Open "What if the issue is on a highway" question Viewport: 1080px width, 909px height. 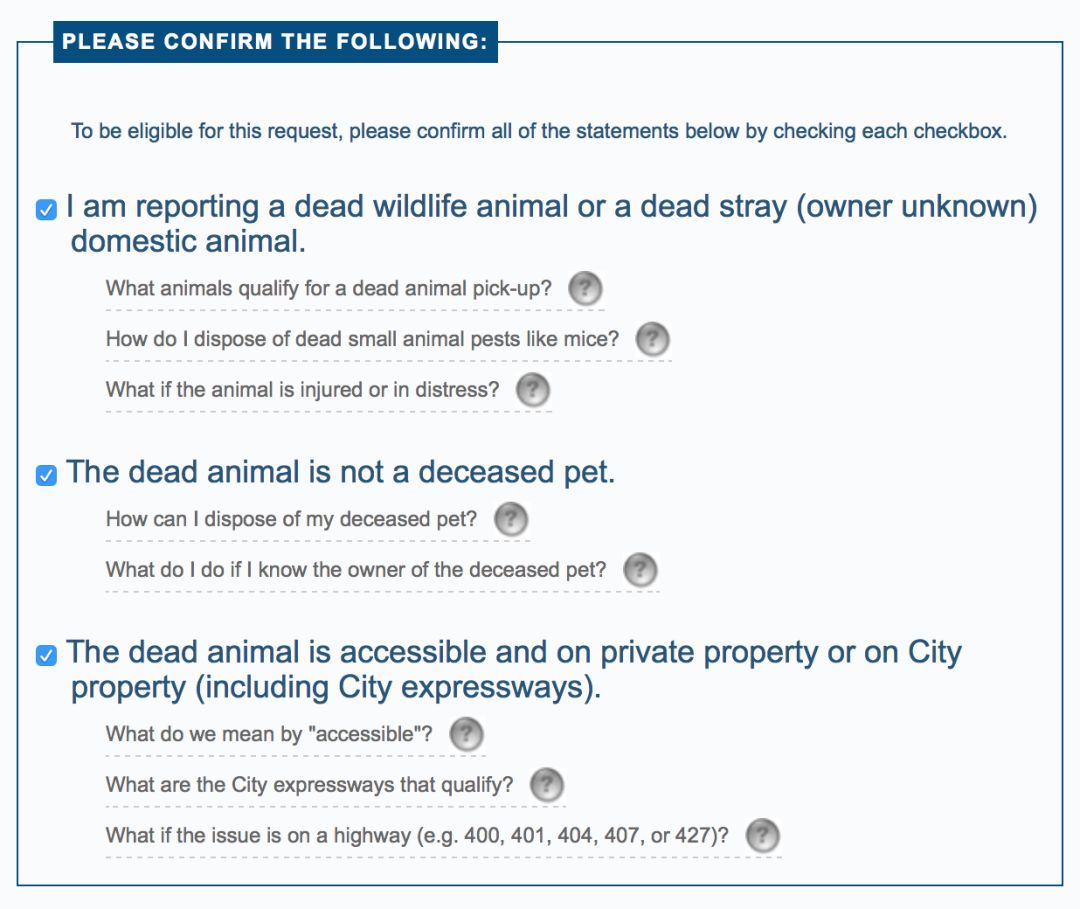pyautogui.click(x=417, y=835)
